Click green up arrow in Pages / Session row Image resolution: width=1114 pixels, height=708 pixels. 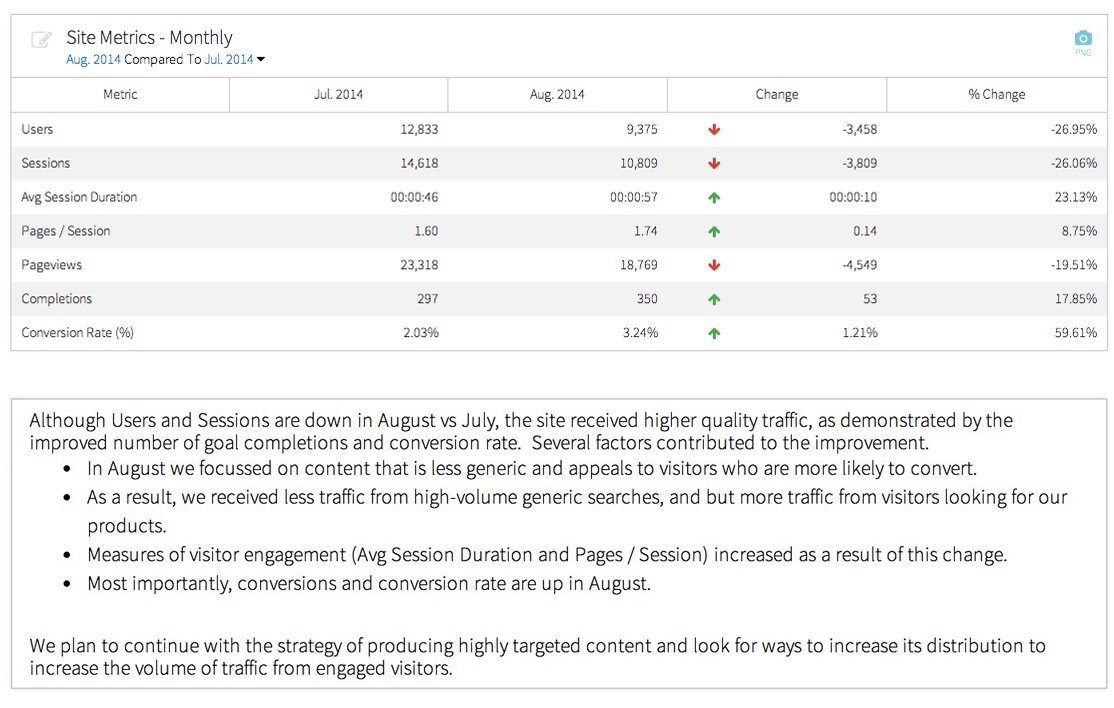pos(714,232)
